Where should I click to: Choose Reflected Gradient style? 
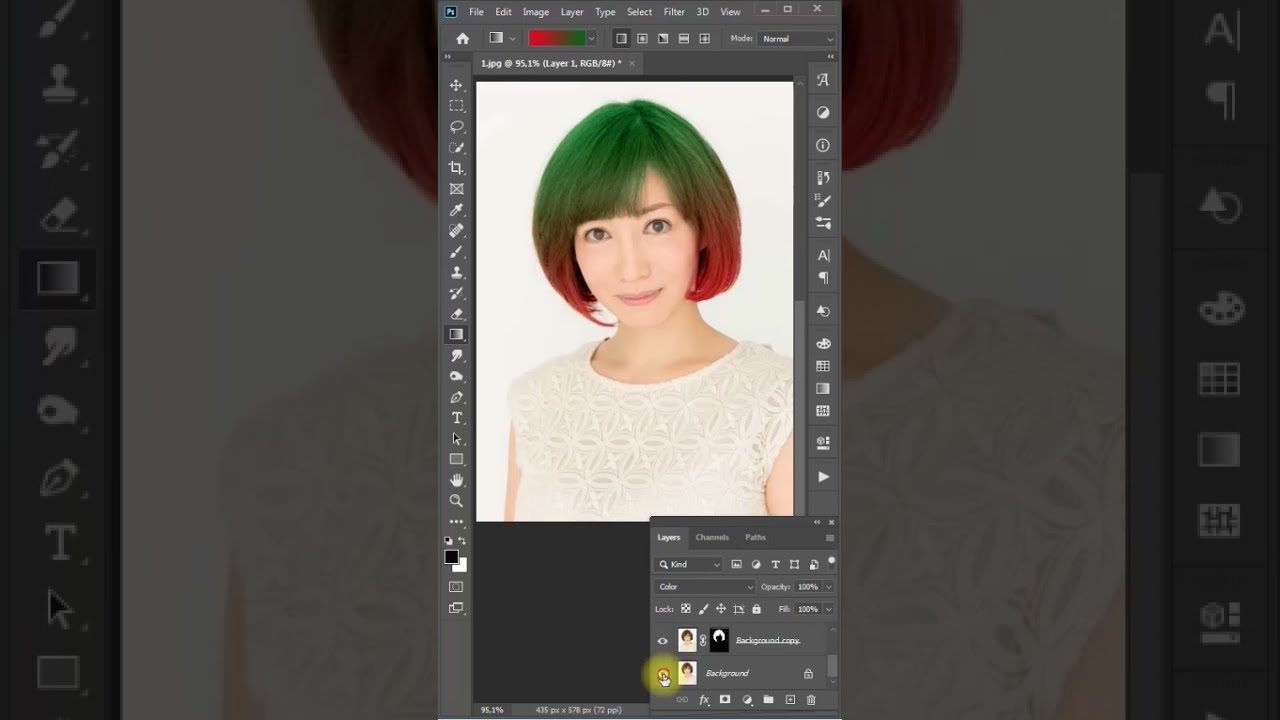click(x=684, y=39)
